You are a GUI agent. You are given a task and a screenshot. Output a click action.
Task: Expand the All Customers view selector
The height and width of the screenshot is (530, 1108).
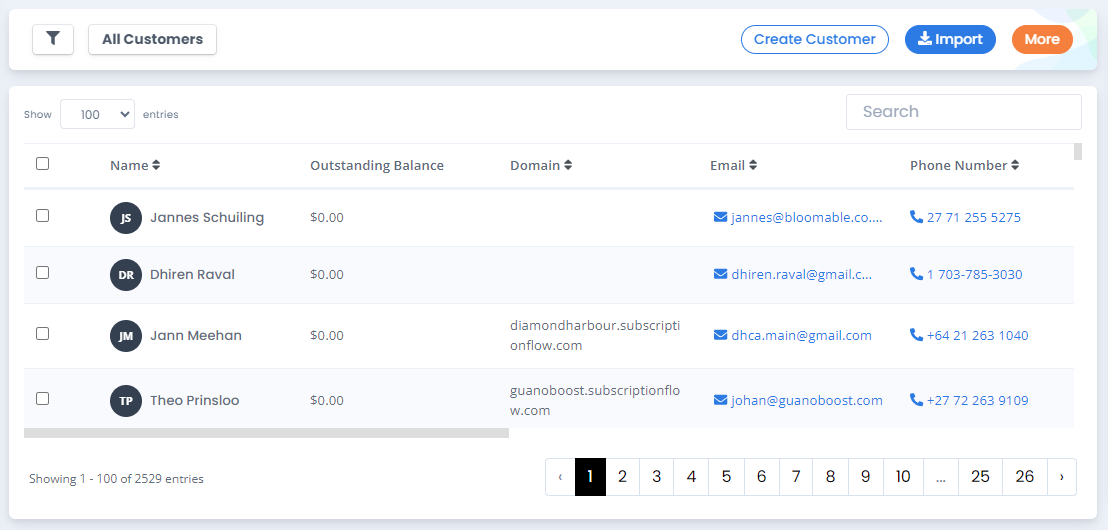point(153,40)
